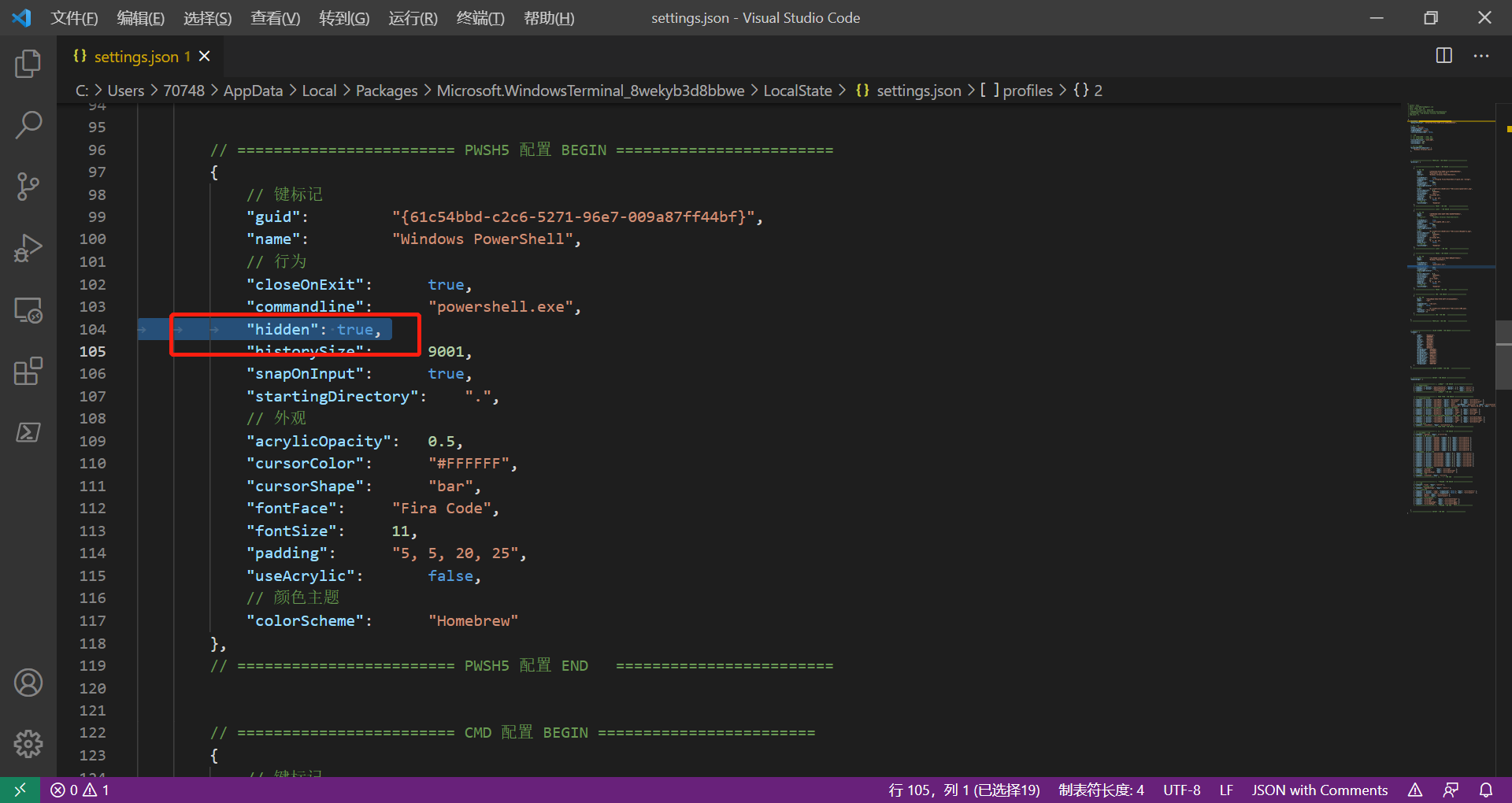Click the C: breadcrumb root
1512x803 pixels.
82,91
